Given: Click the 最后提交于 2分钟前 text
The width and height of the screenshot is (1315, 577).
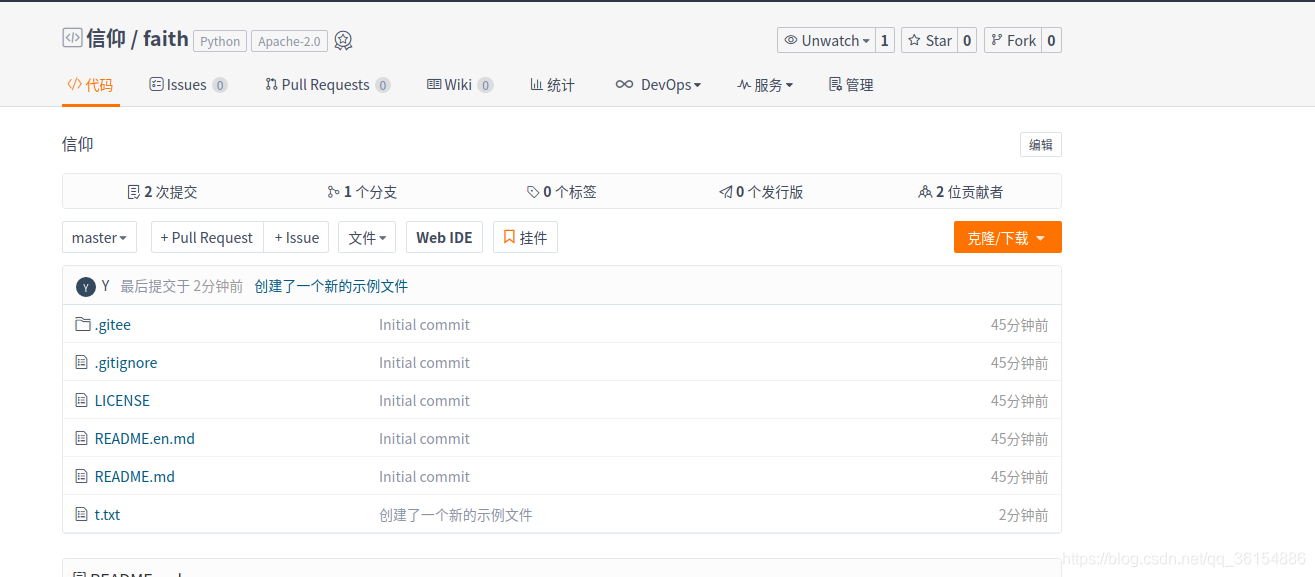Looking at the screenshot, I should point(181,286).
